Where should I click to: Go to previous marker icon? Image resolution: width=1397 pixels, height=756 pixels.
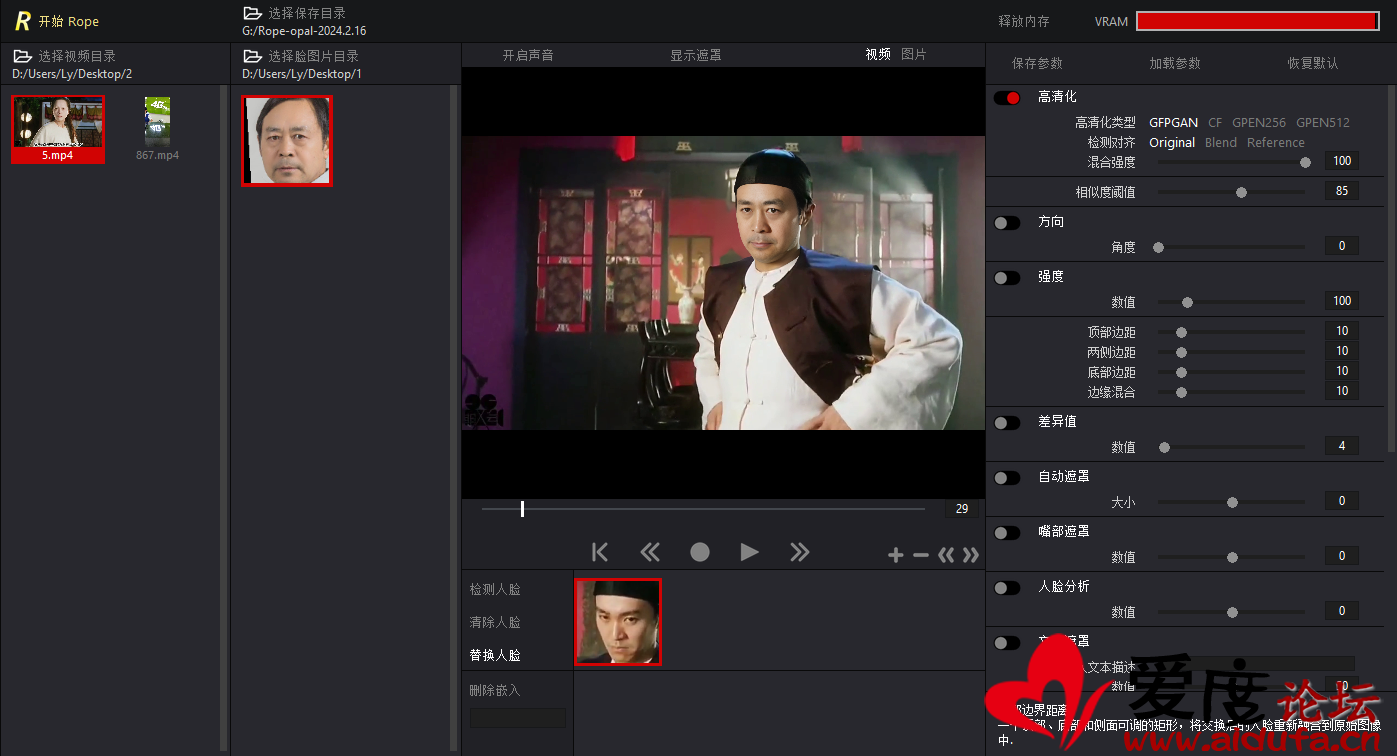click(x=946, y=555)
